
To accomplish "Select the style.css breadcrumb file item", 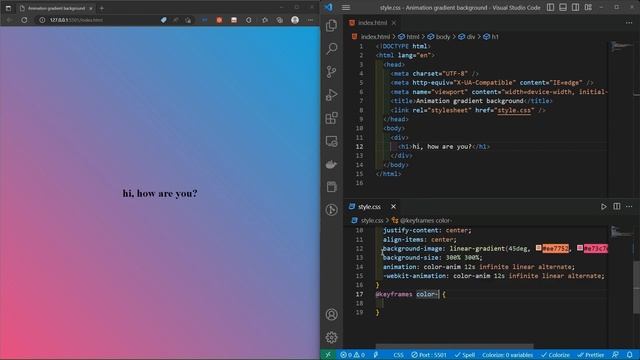I will click(367, 220).
